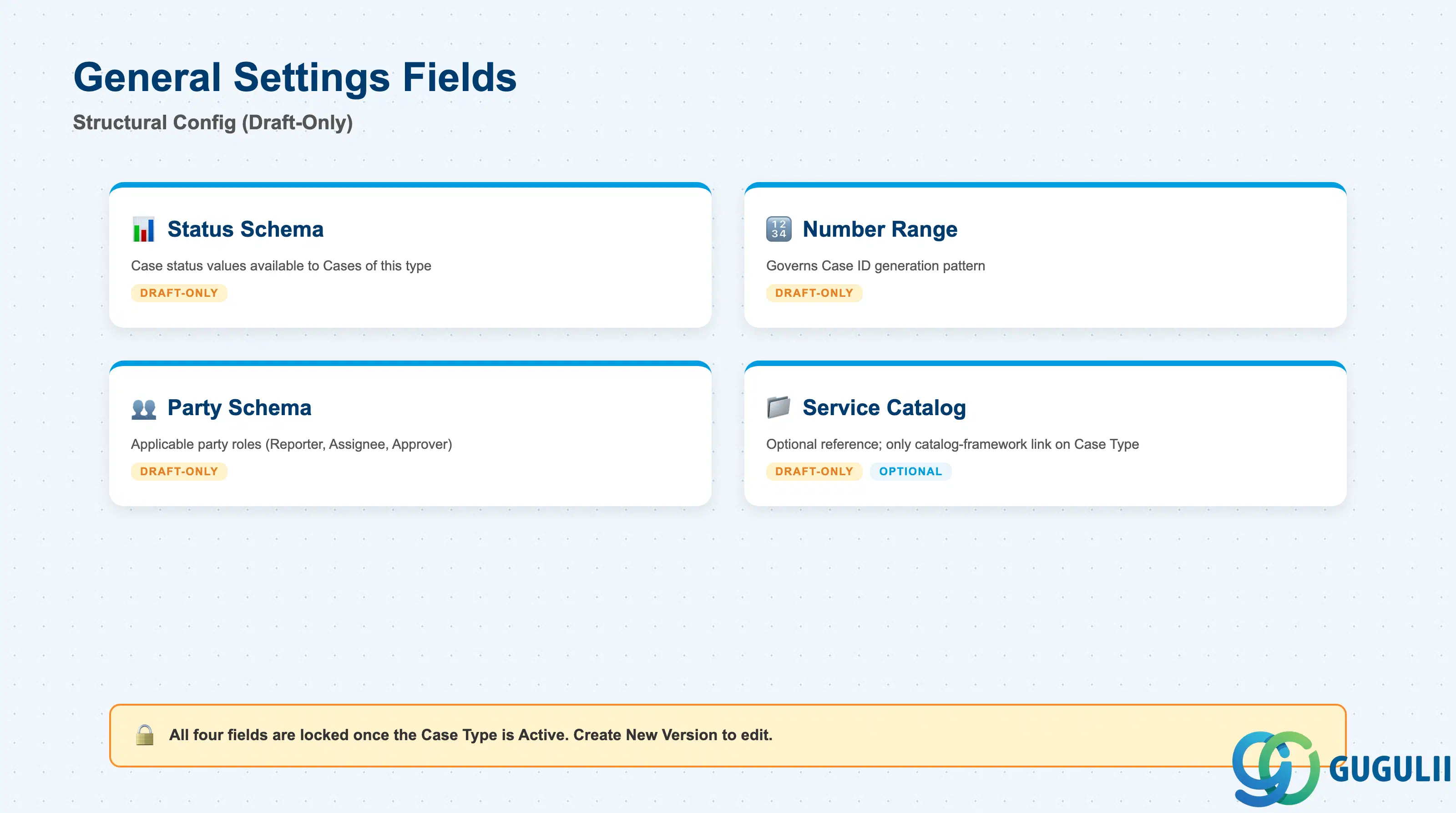Click the DRAFT-ONLY badge under Status Schema
The width and height of the screenshot is (1456, 813).
[179, 294]
